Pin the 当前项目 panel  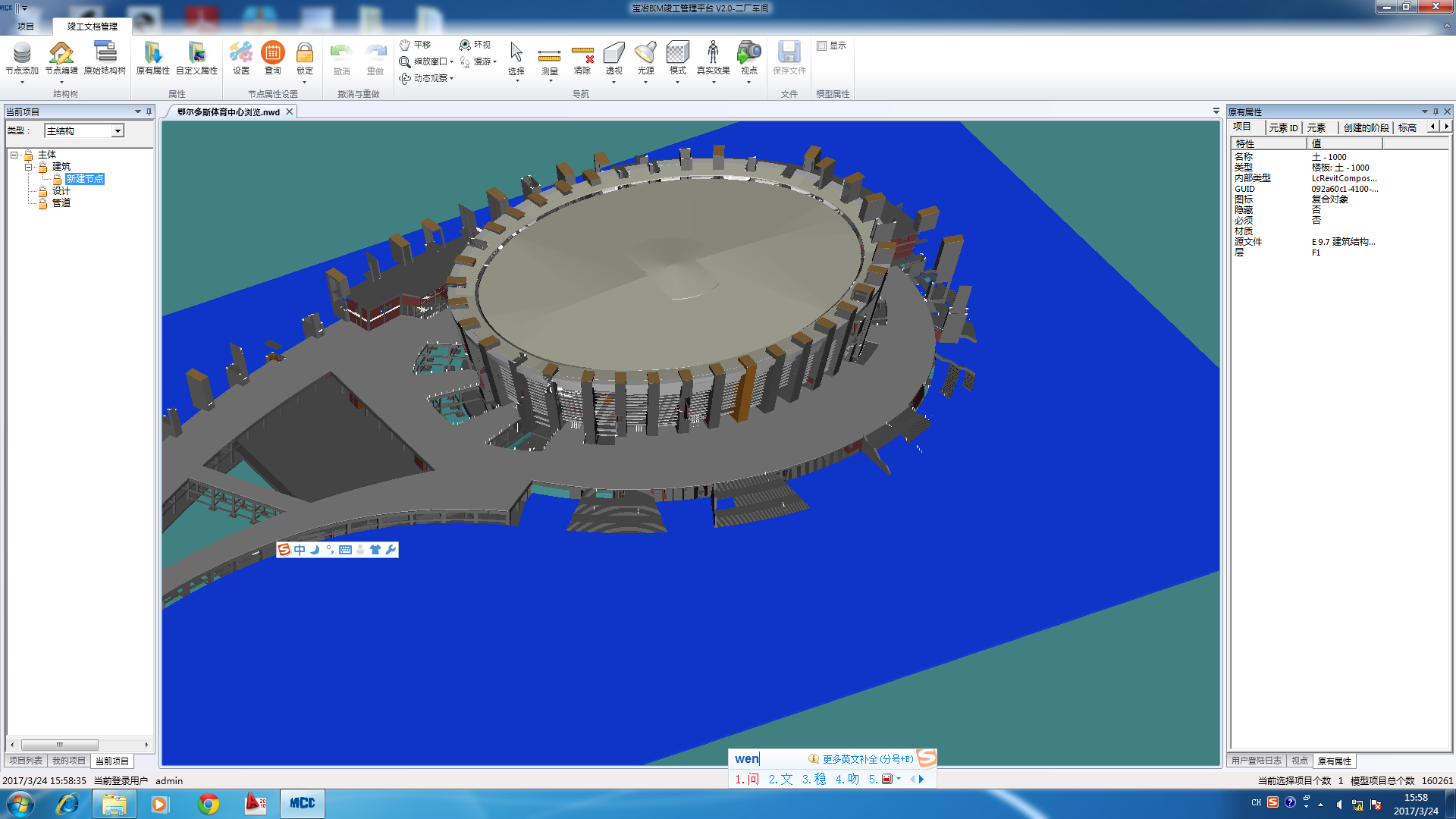[149, 111]
